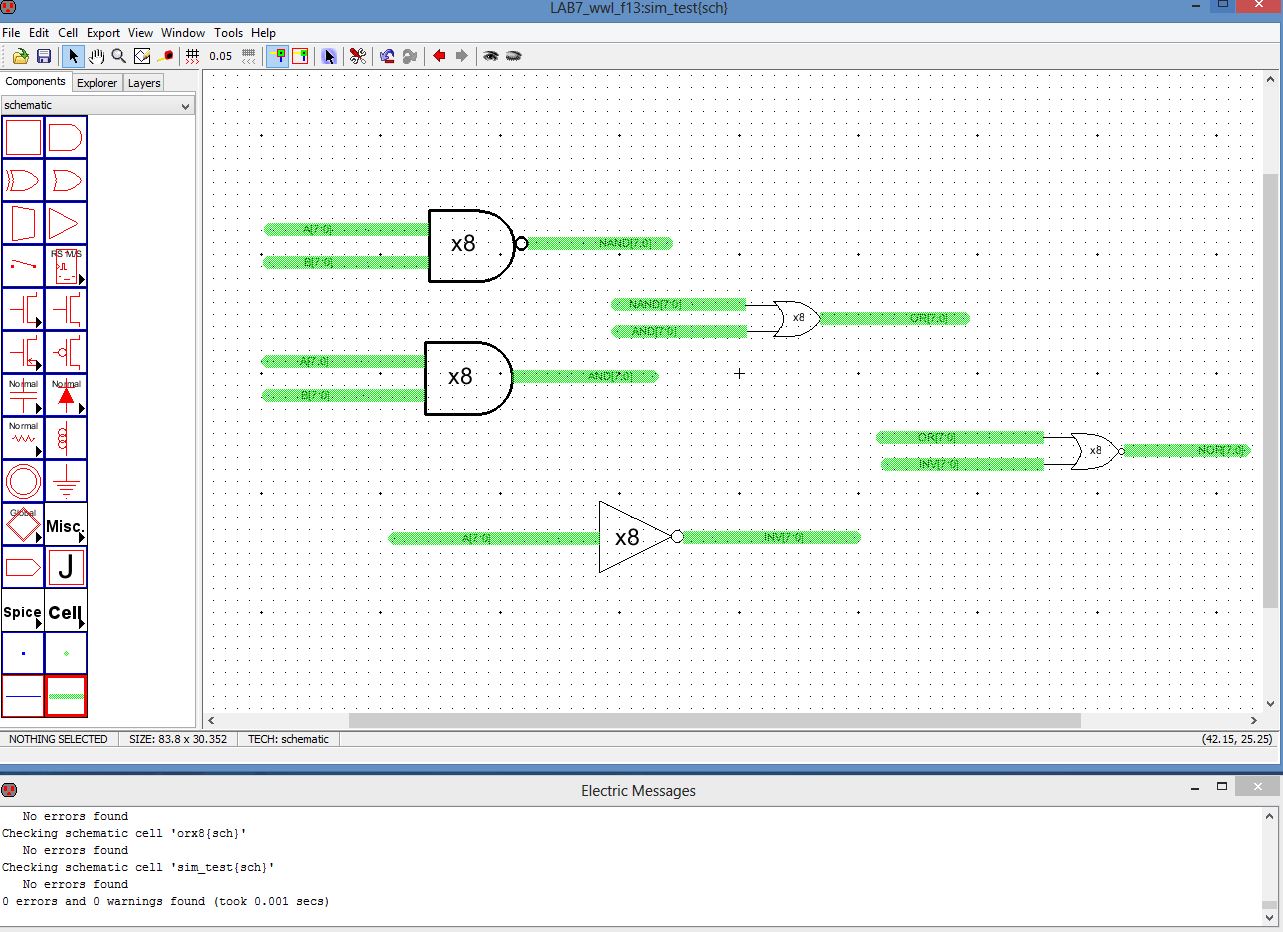Screen dimensions: 1283x932
Task: Click the closed eye visibility icon
Action: click(x=514, y=56)
